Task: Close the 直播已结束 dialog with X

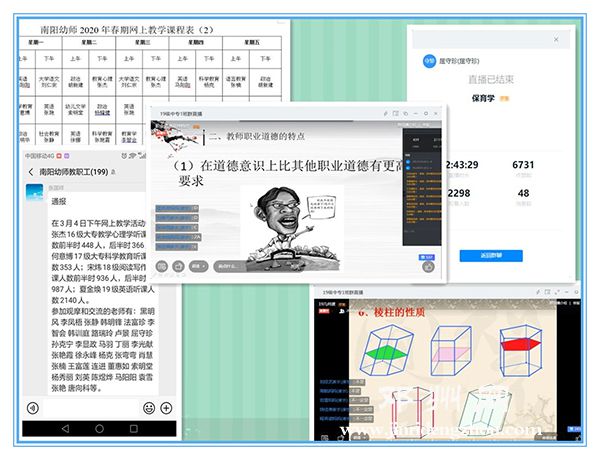Action: (556, 39)
